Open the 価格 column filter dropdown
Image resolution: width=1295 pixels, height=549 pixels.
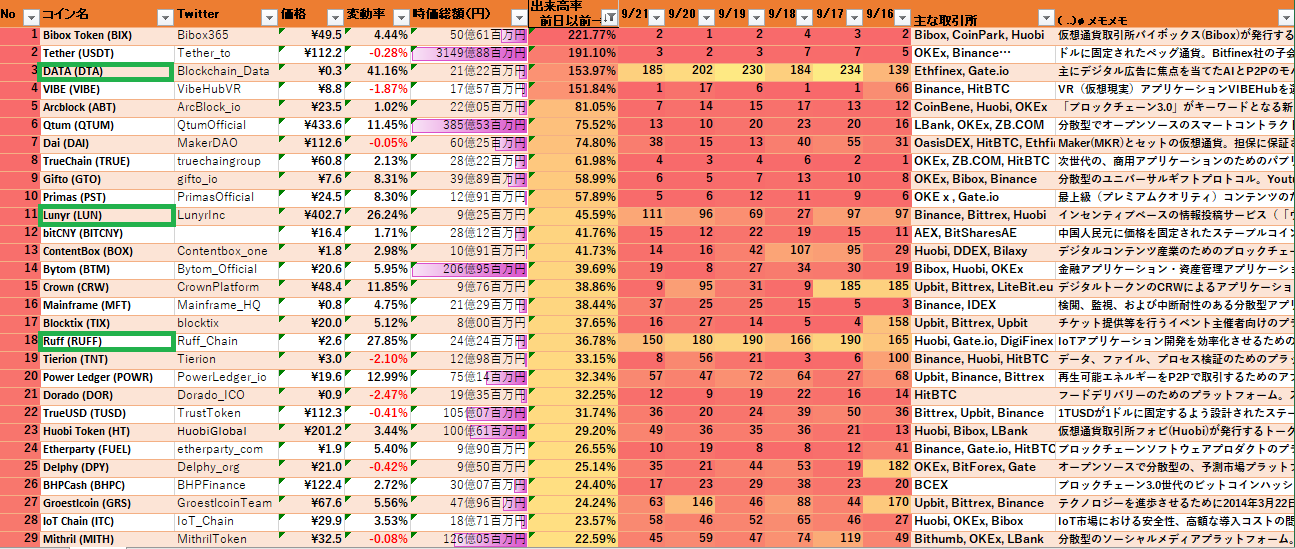tap(334, 17)
